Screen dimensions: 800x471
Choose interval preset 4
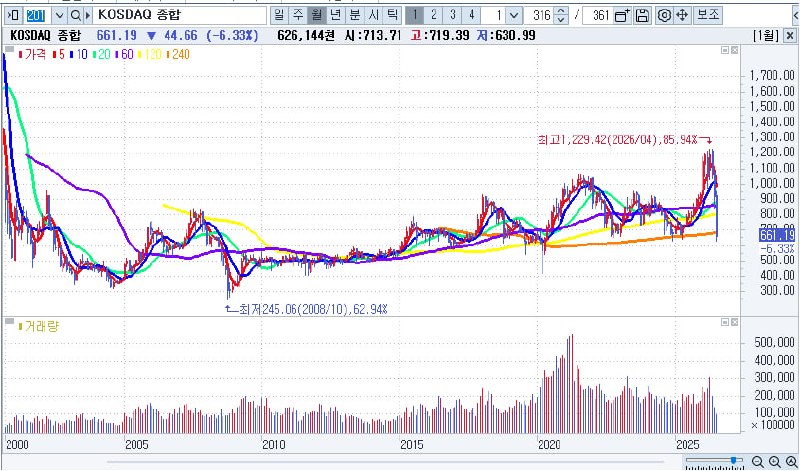(471, 16)
